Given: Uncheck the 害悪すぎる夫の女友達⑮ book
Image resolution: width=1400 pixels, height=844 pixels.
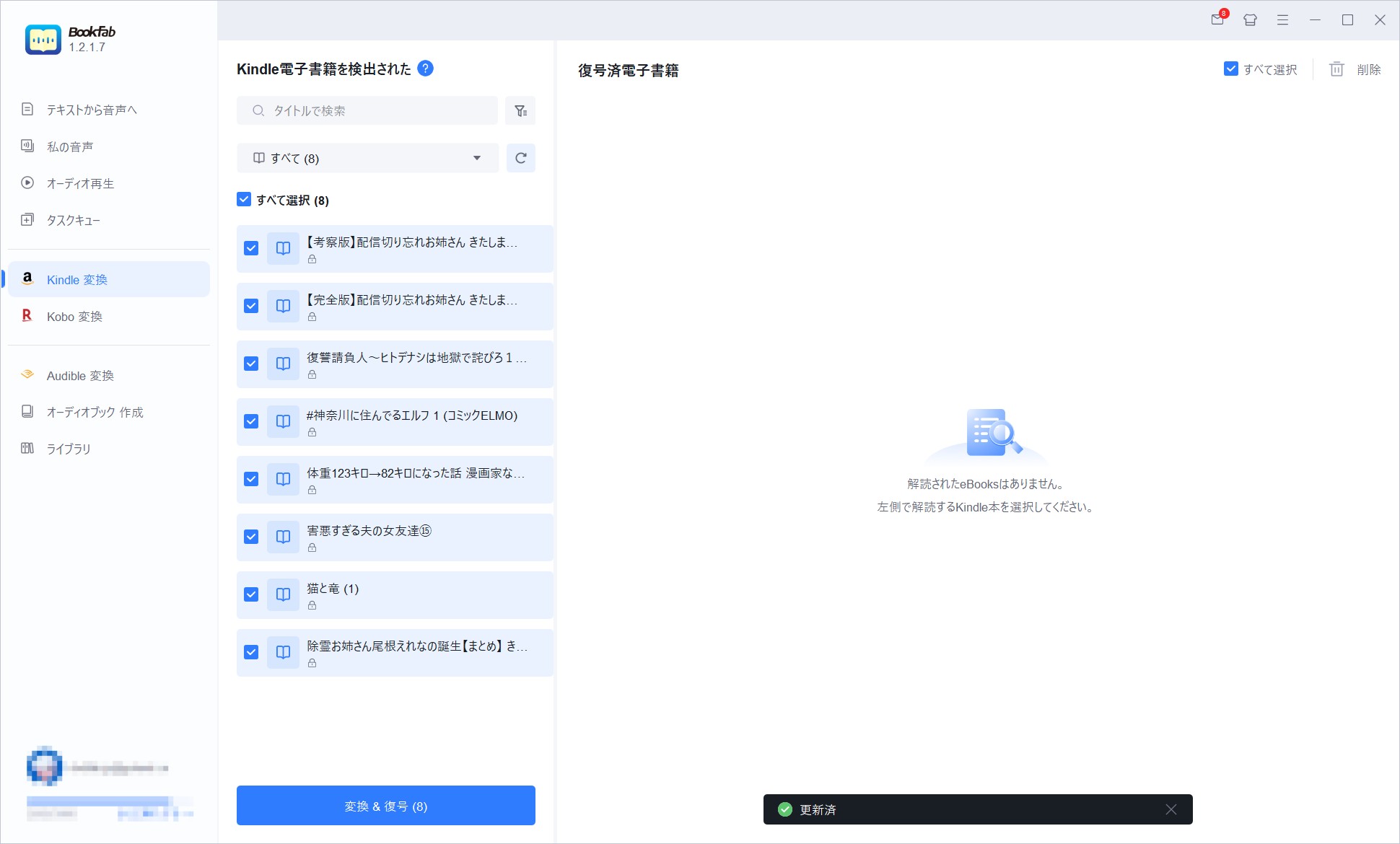Looking at the screenshot, I should (251, 537).
